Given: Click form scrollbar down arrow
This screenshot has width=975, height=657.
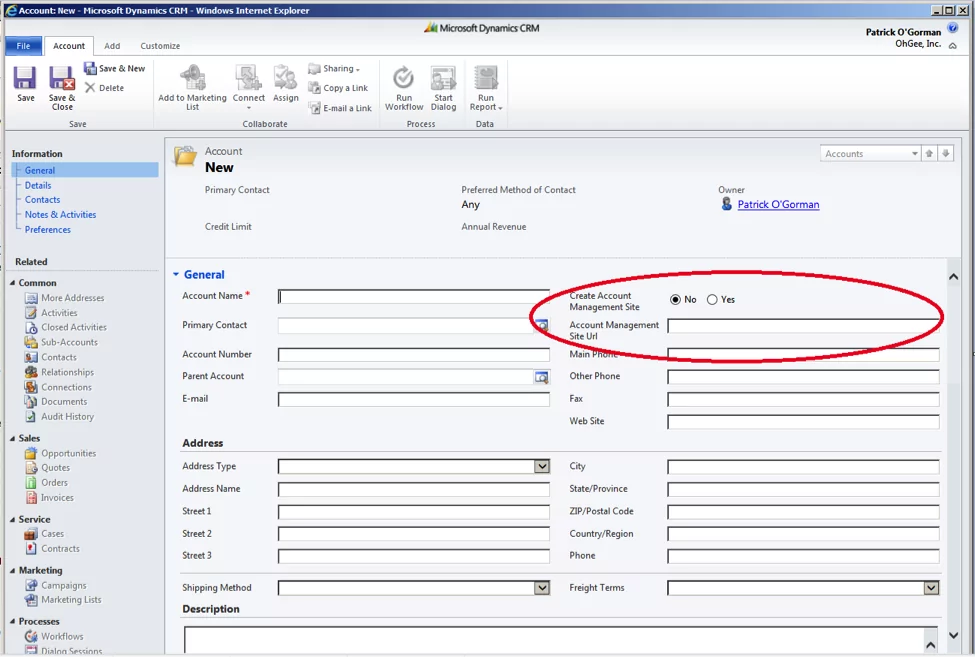Looking at the screenshot, I should coord(953,635).
